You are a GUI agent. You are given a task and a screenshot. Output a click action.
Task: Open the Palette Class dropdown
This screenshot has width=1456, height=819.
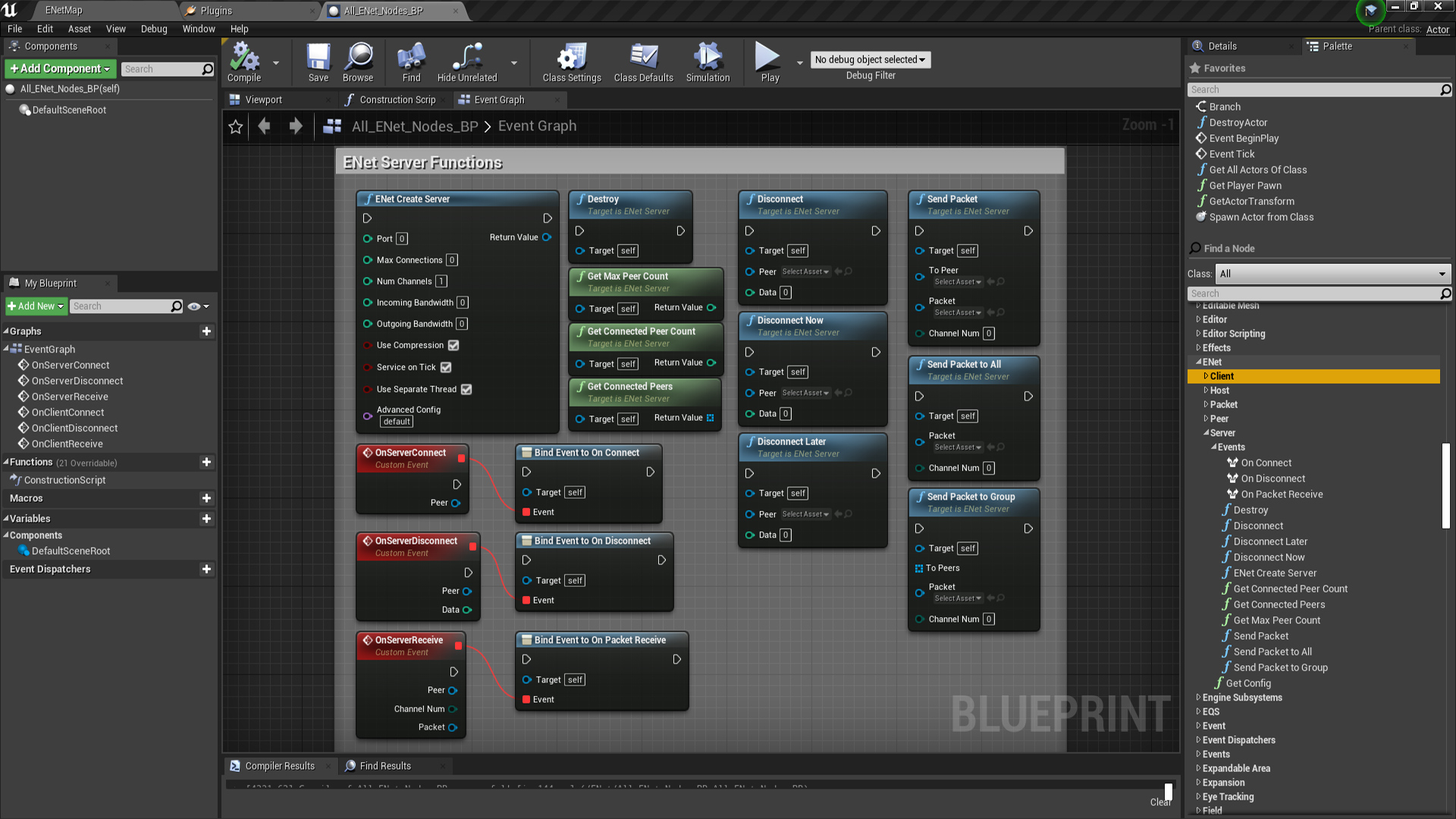click(1332, 274)
